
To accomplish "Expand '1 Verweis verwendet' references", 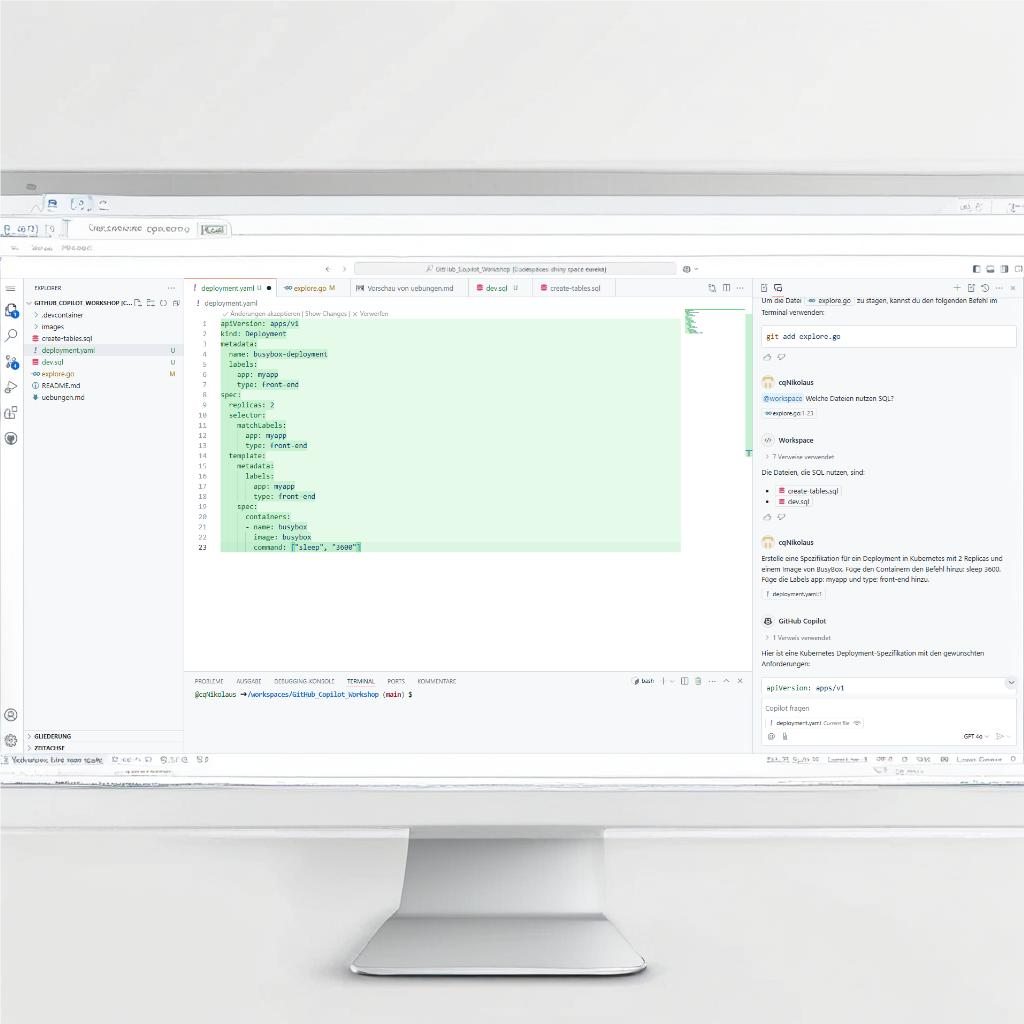I will click(x=797, y=637).
